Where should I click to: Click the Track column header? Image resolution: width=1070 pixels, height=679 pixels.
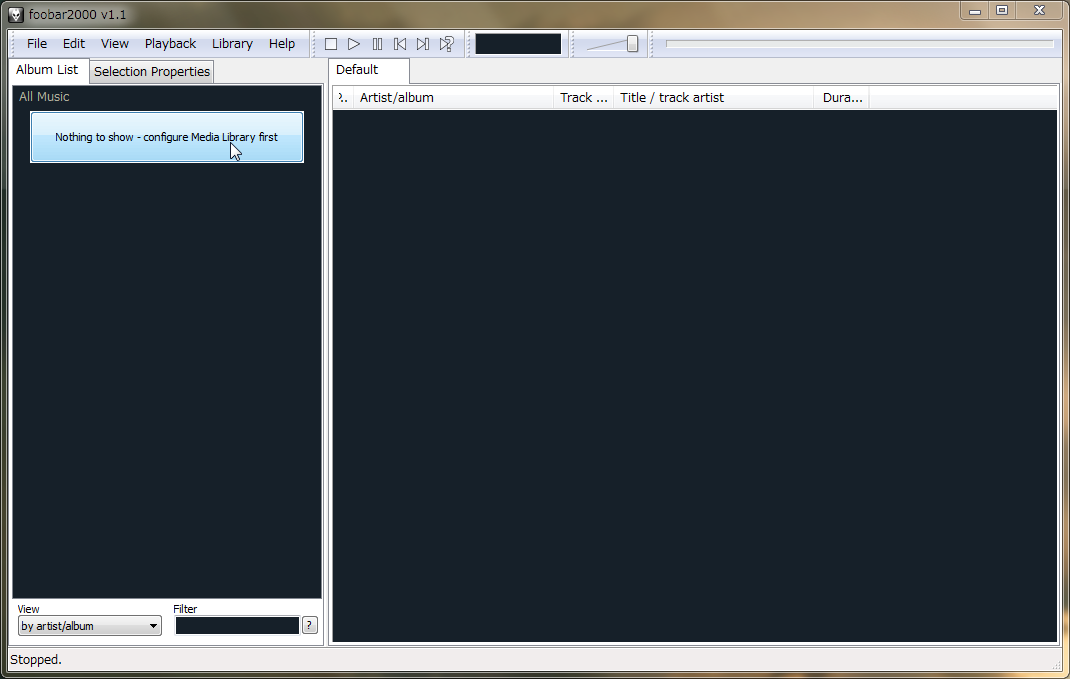[x=583, y=98]
